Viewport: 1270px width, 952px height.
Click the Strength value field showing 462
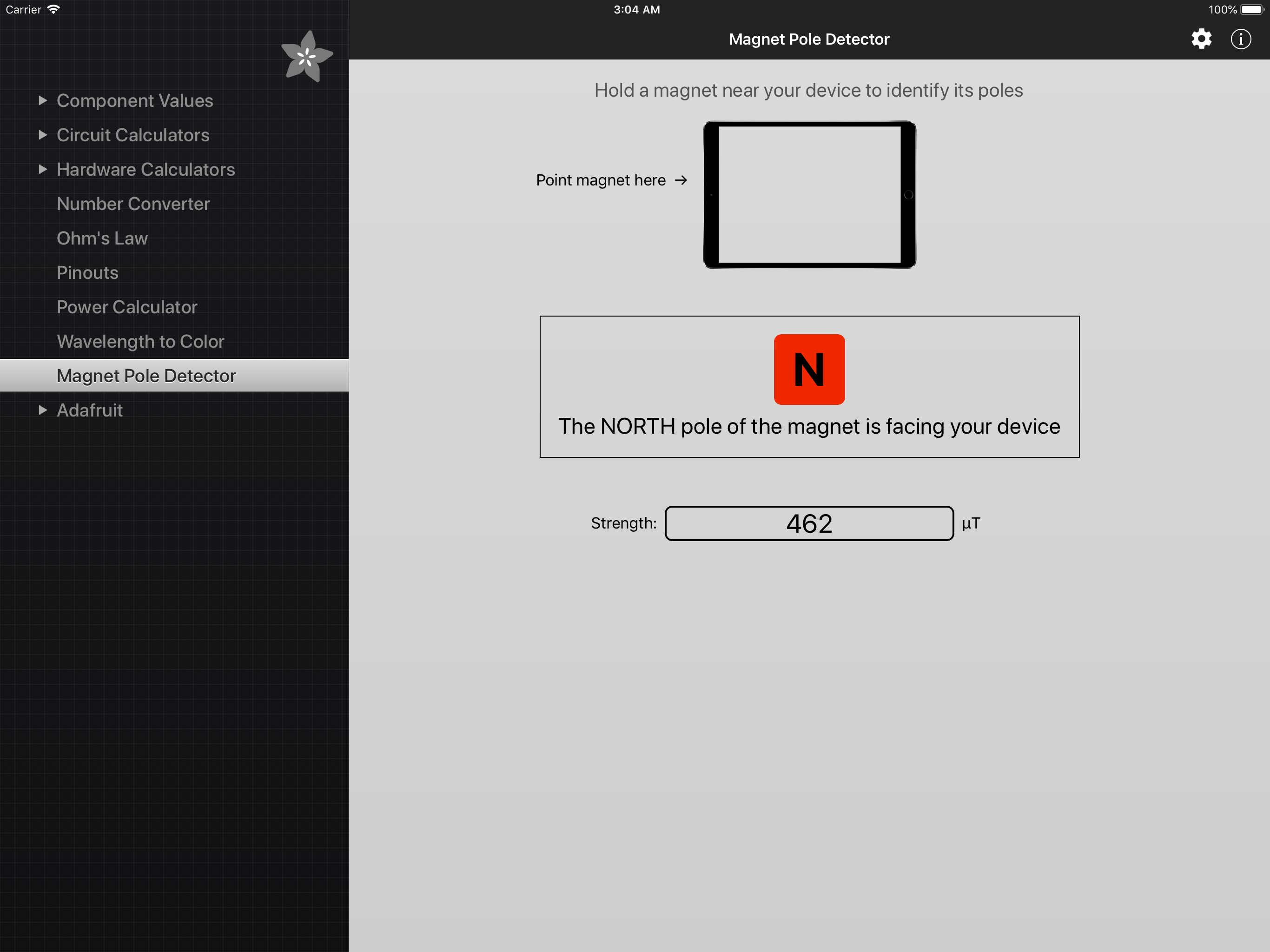click(x=808, y=523)
